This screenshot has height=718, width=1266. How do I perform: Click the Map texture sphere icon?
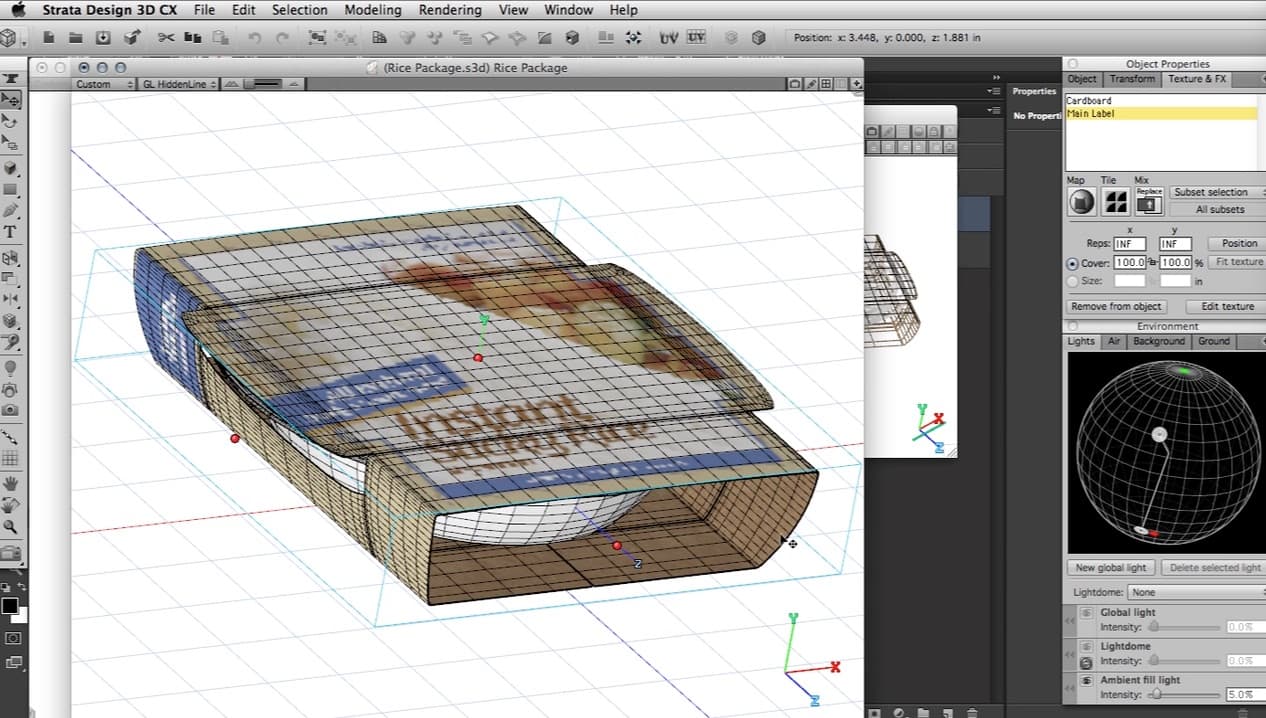pyautogui.click(x=1081, y=202)
